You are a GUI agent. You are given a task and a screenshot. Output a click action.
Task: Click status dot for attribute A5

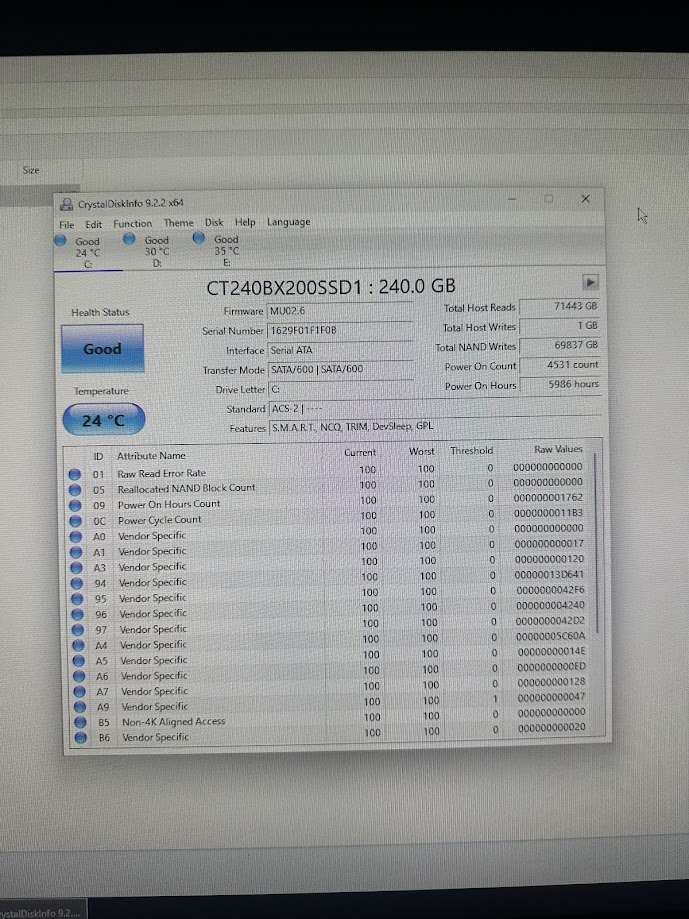79,661
